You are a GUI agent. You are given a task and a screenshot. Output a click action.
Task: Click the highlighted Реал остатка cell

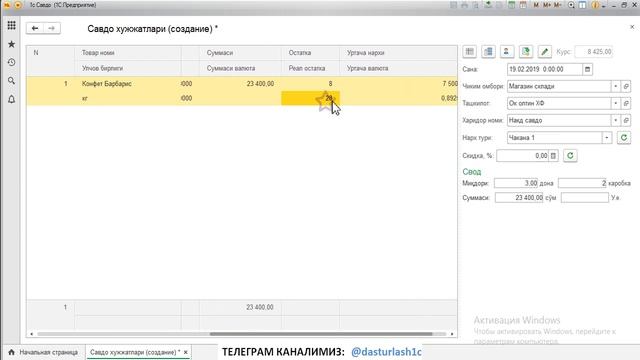click(x=310, y=98)
